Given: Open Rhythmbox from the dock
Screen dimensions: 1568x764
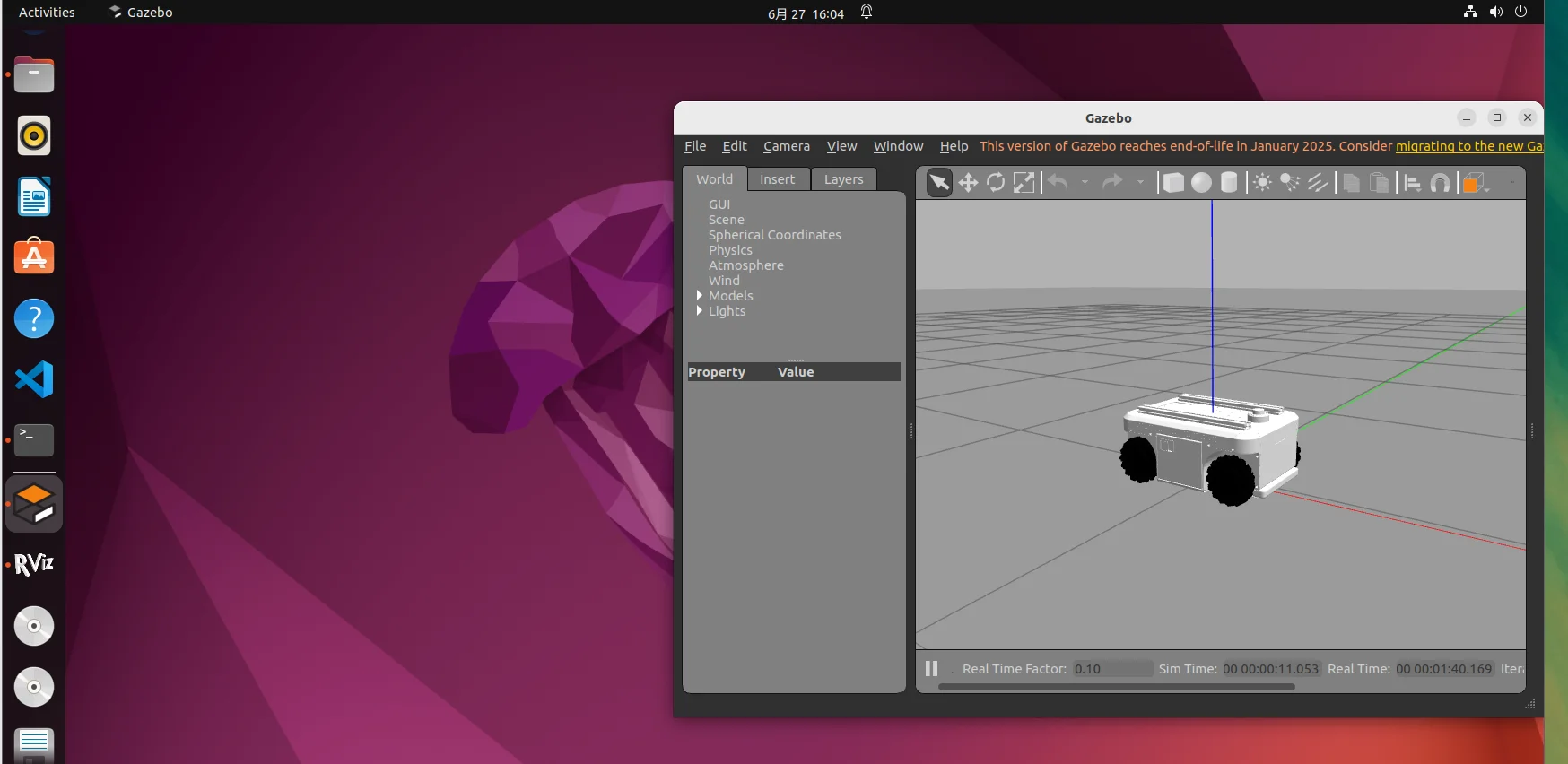Looking at the screenshot, I should [34, 136].
